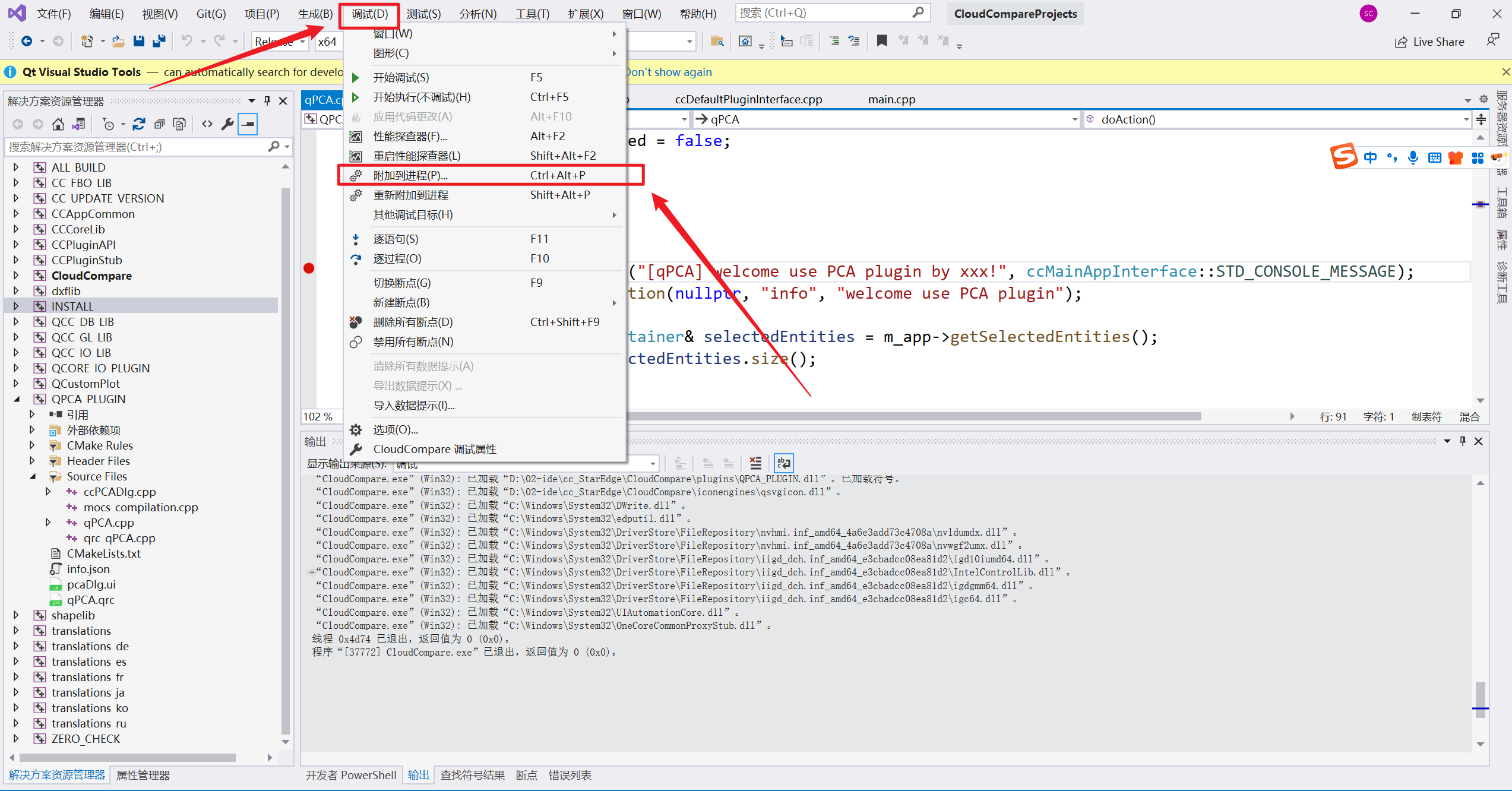Click Don't show again link

(x=669, y=72)
